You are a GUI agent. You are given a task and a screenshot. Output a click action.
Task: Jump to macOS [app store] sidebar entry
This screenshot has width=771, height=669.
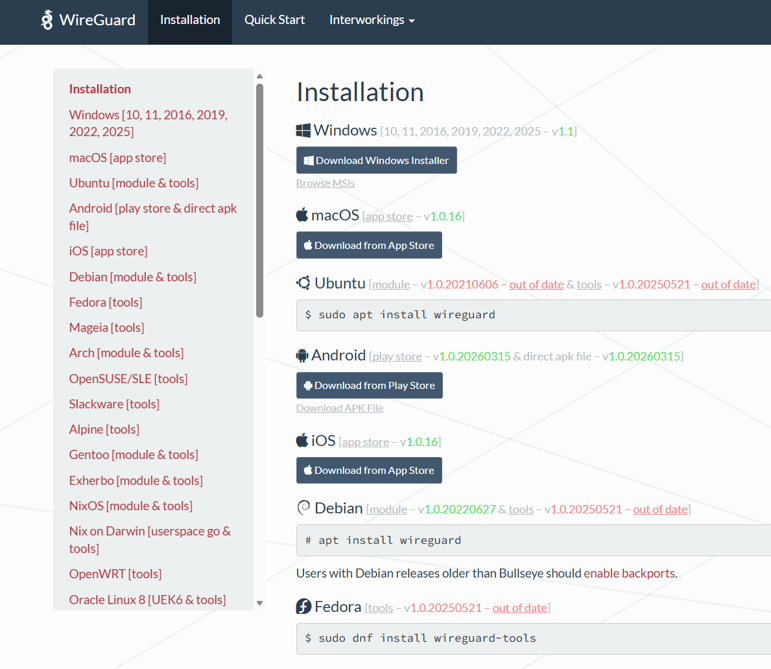pos(118,158)
